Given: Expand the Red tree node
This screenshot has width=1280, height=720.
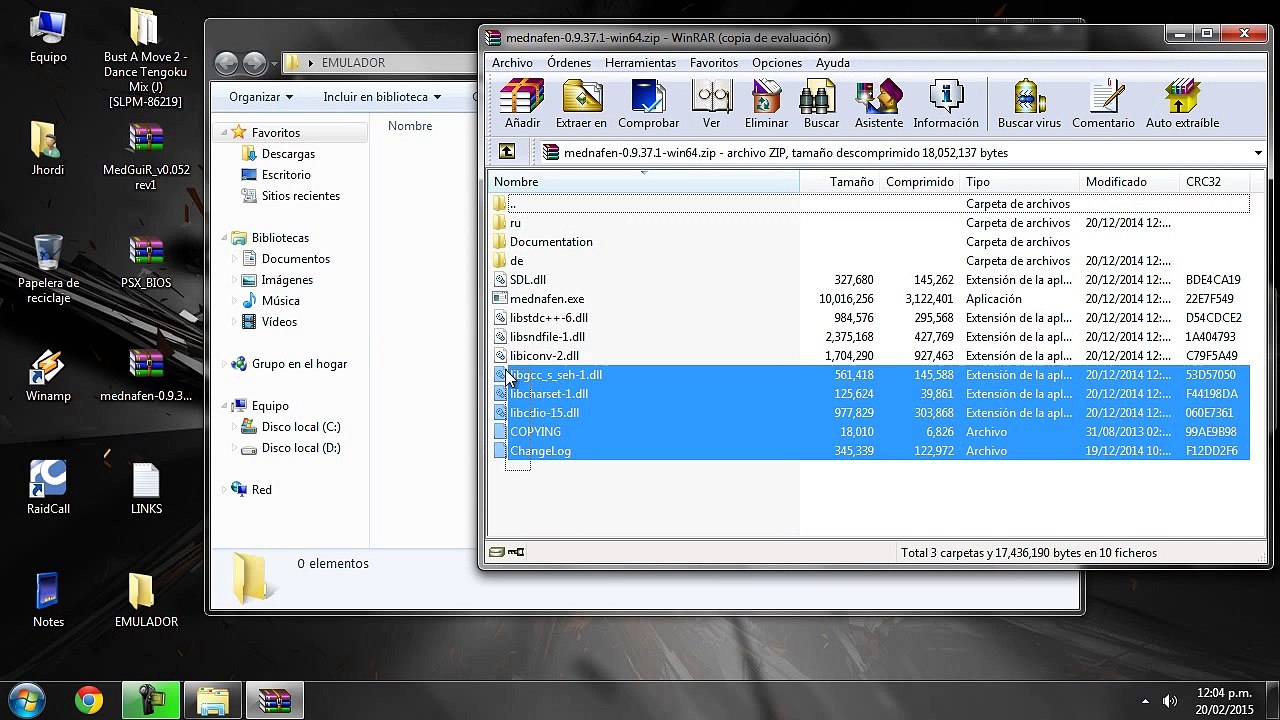Looking at the screenshot, I should tap(224, 490).
